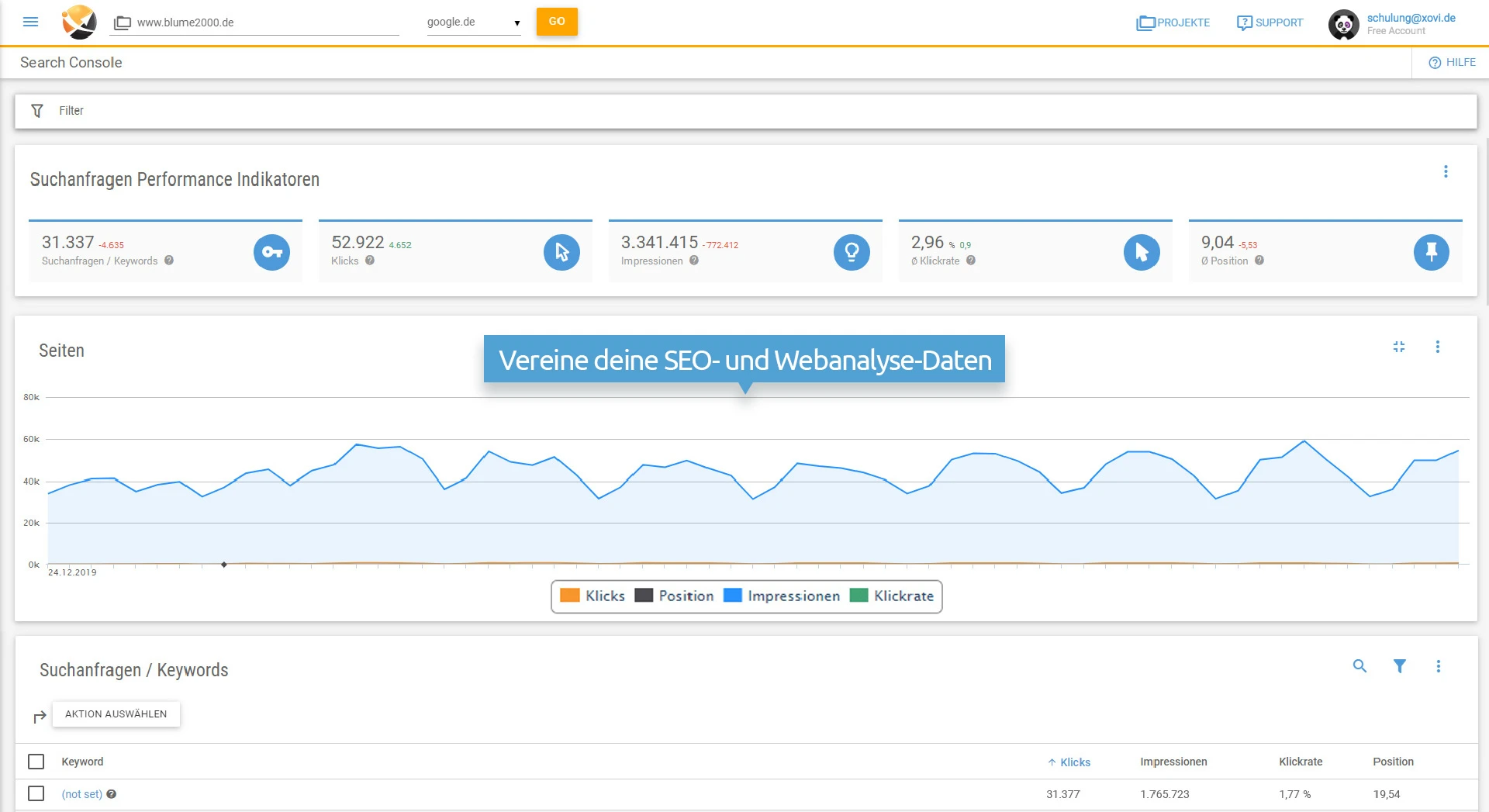Check the (not set) row checkbox
The width and height of the screenshot is (1489, 812).
pyautogui.click(x=36, y=793)
